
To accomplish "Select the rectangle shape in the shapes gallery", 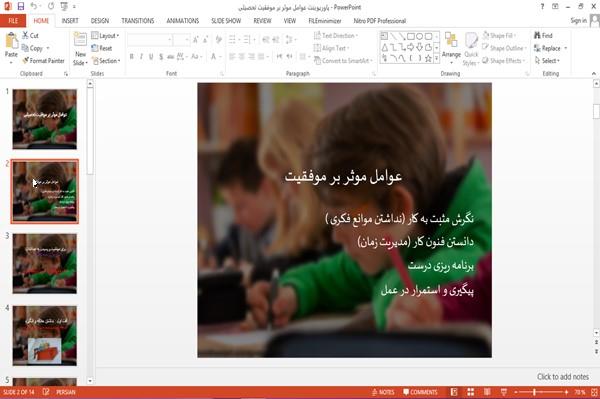I will tap(411, 36).
